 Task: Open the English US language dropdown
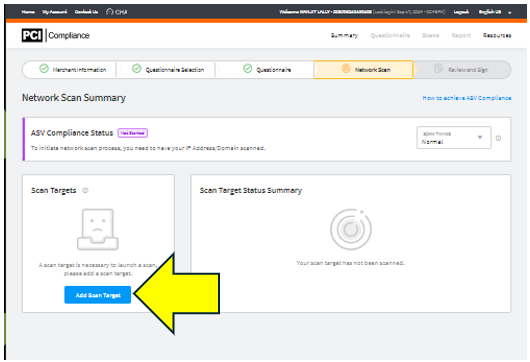point(495,12)
